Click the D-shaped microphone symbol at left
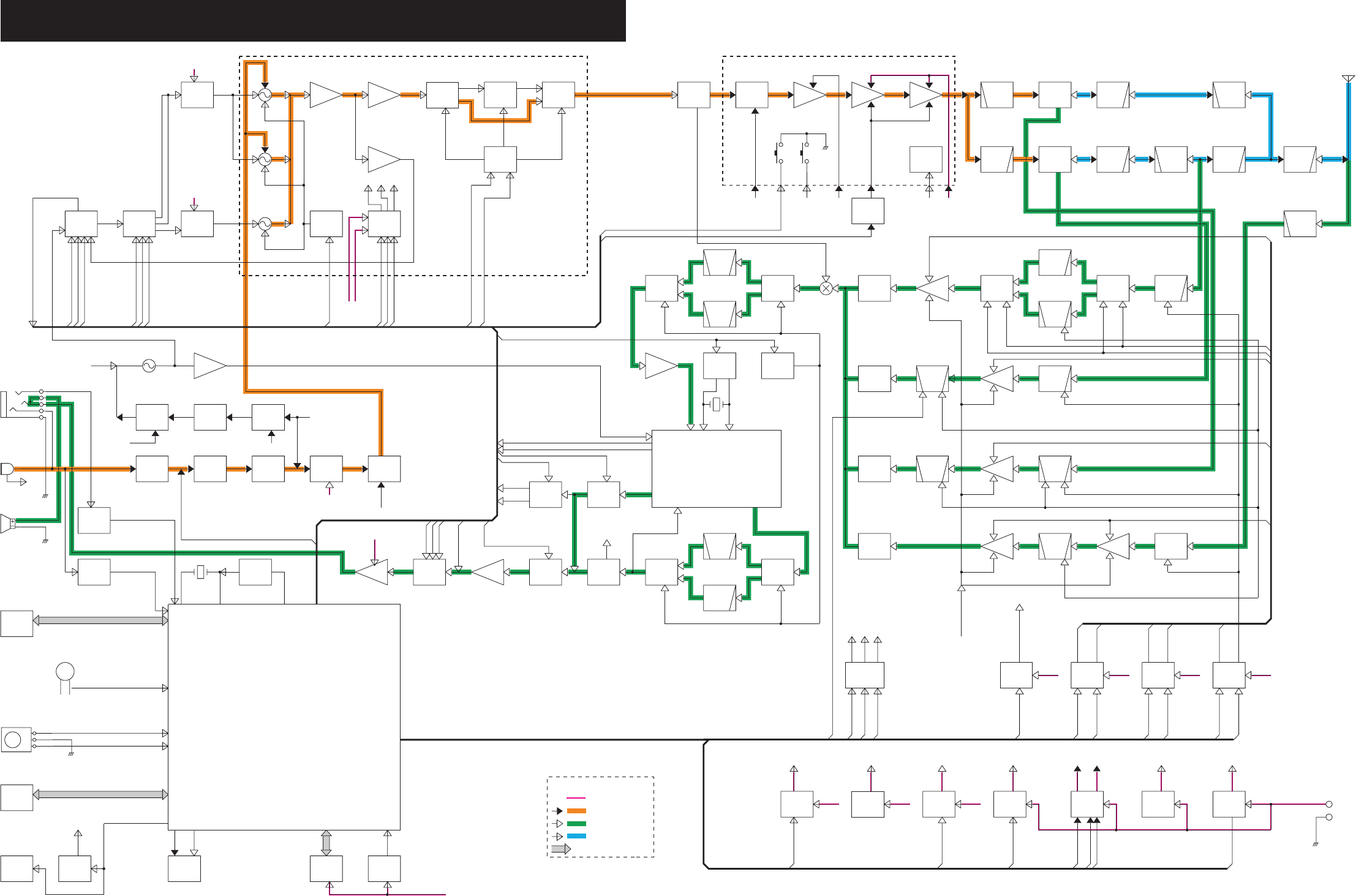Viewport: 1356px width, 896px height. (7, 469)
